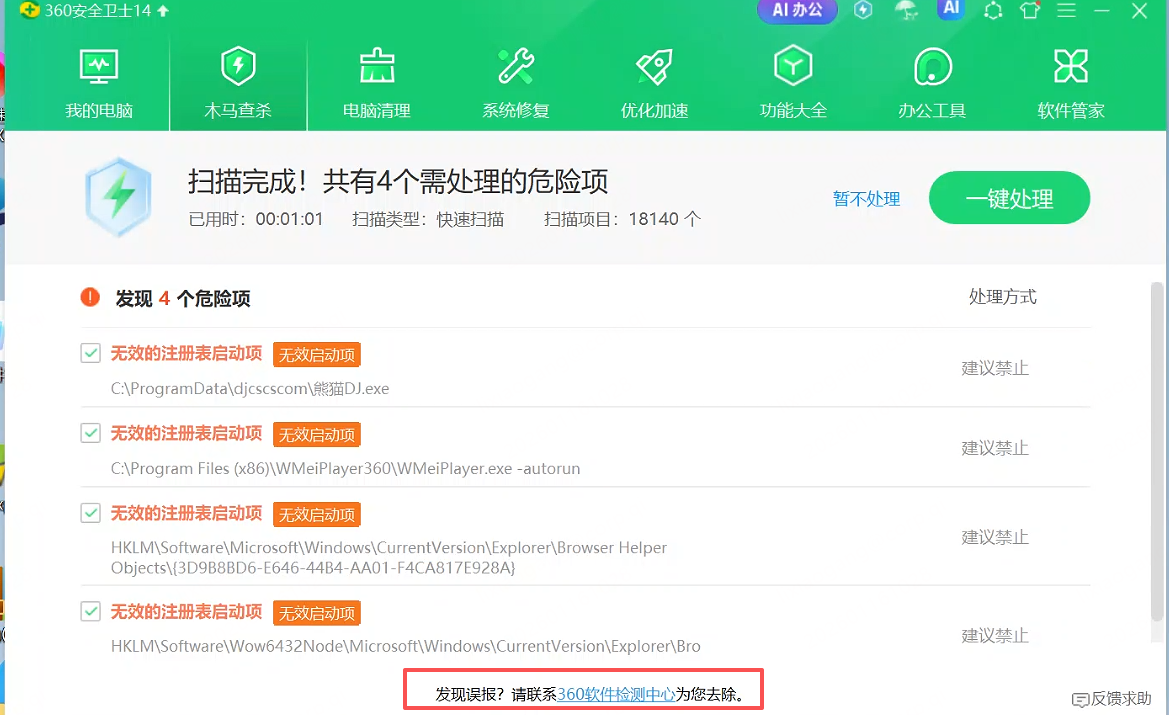Open the 建议禁止 option for 熊猫DJ.exe
The width and height of the screenshot is (1169, 715).
[x=995, y=368]
